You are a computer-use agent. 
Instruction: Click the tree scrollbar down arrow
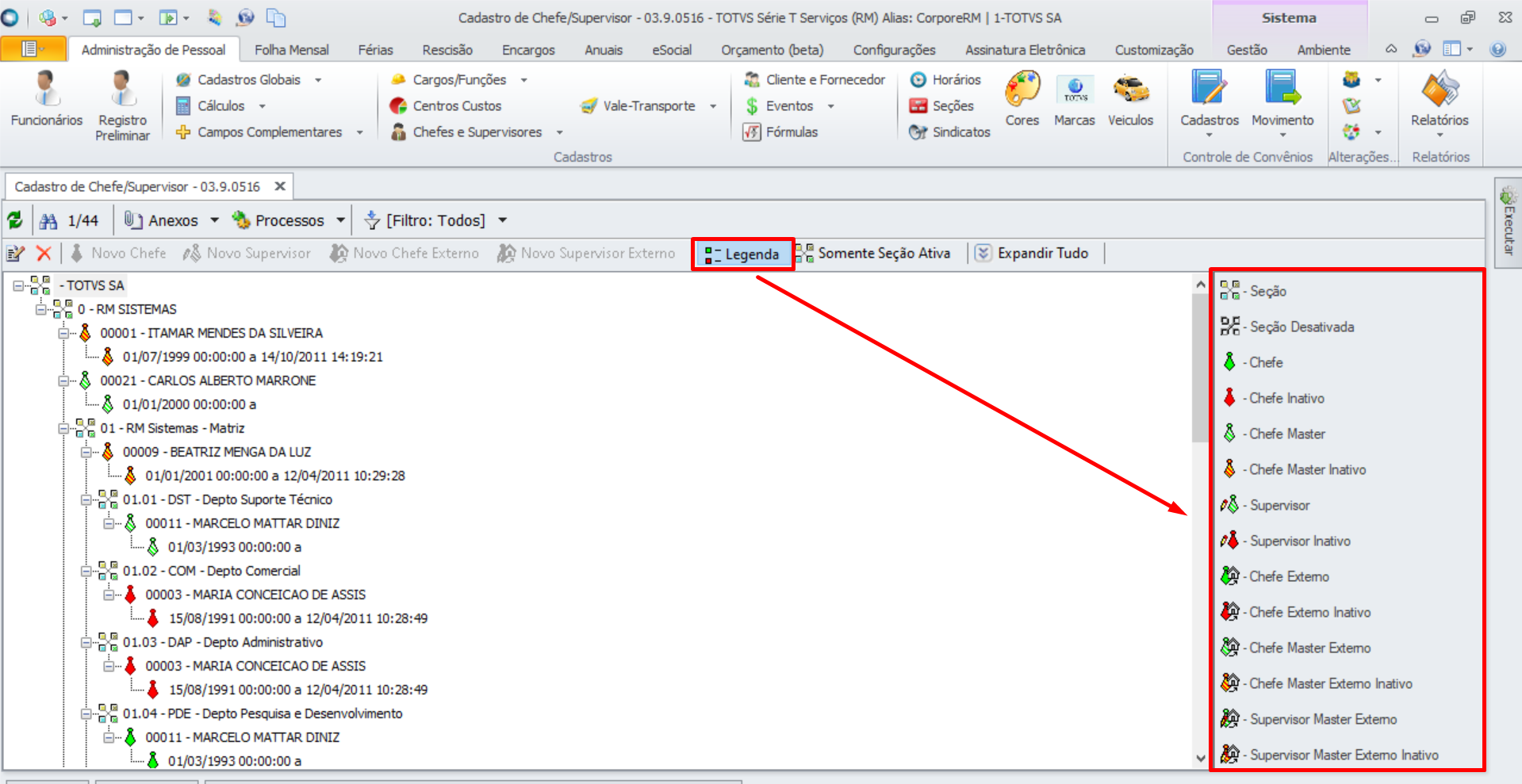[x=1200, y=758]
